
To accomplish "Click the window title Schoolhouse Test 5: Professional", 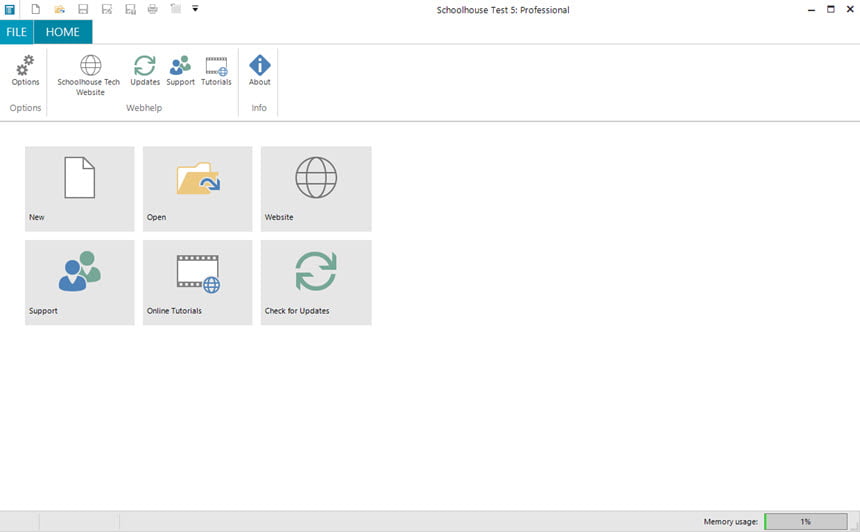I will (x=503, y=10).
